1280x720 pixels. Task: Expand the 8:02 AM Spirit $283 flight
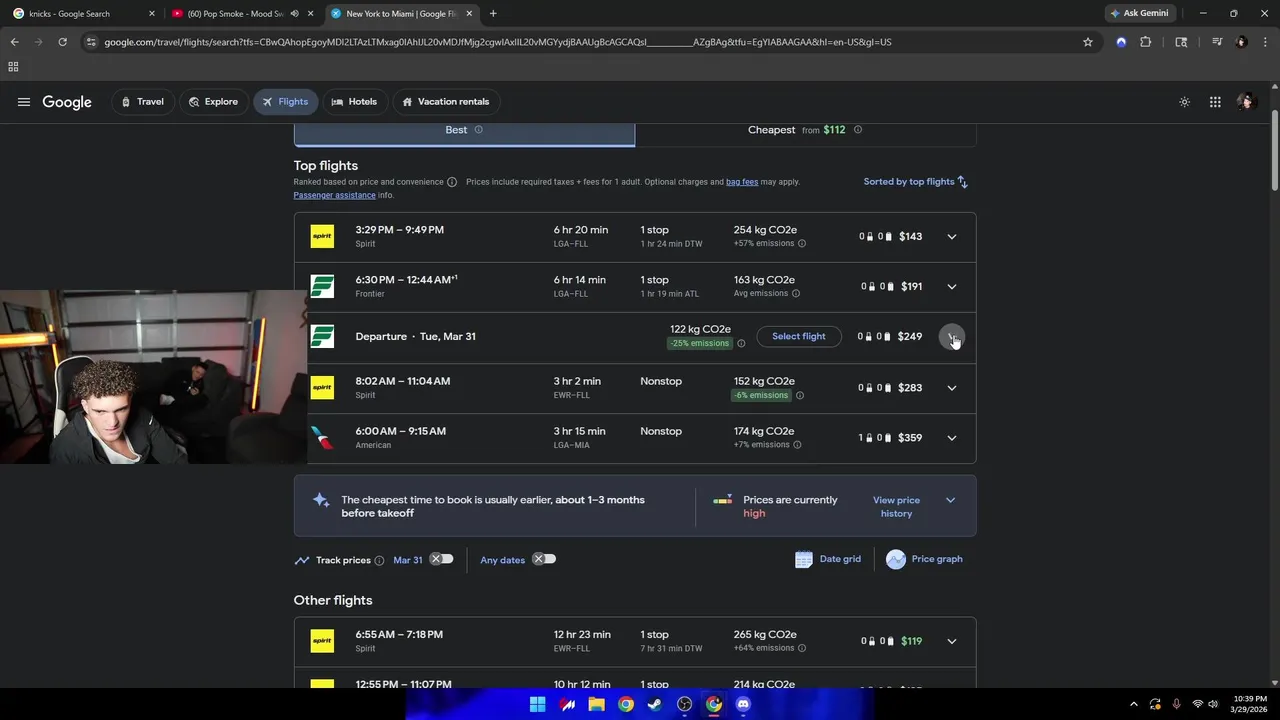click(x=952, y=388)
